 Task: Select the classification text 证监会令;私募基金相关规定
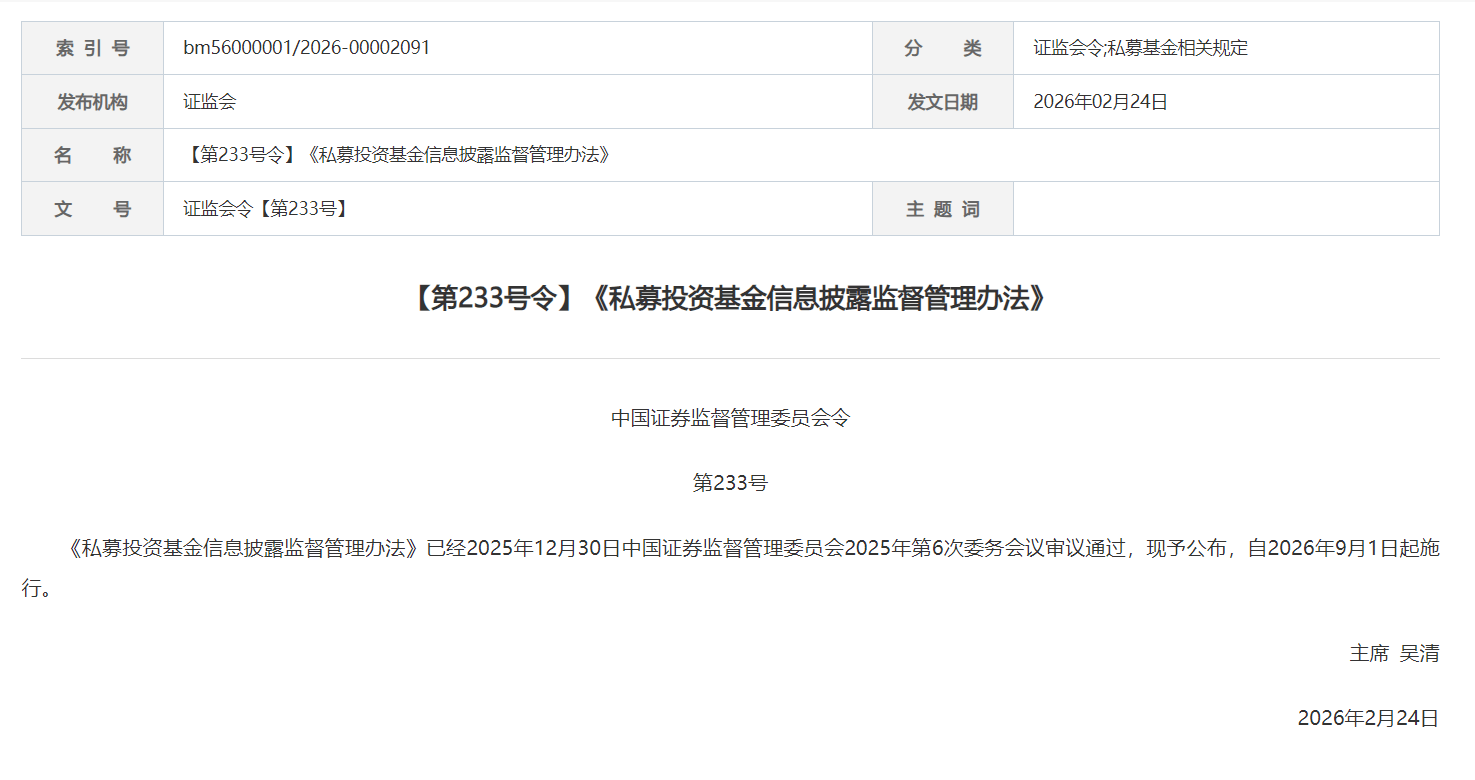(x=1141, y=47)
